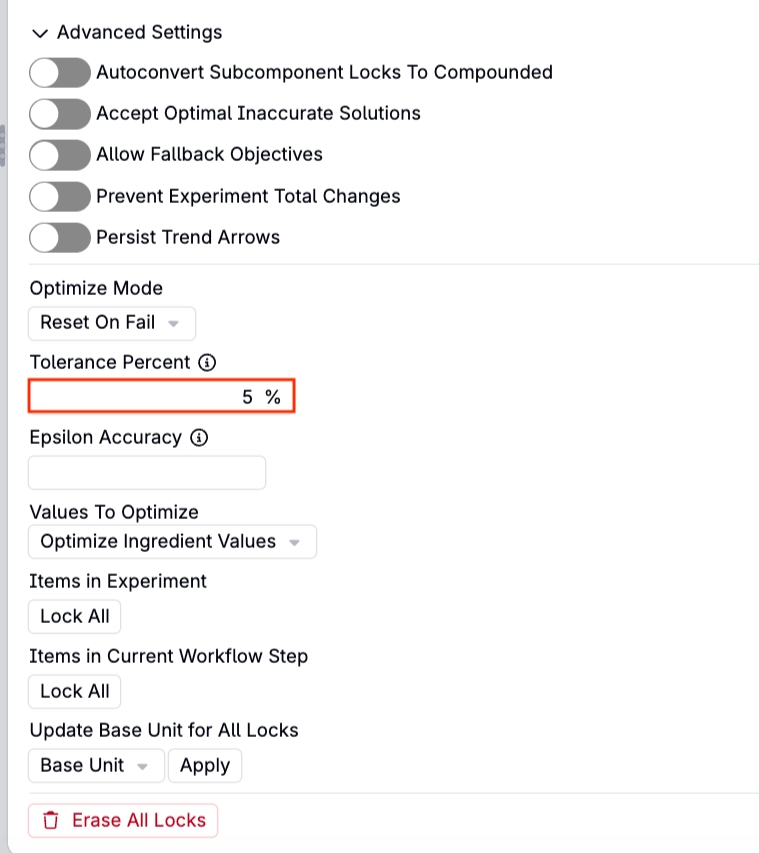Open Optimize Ingredient Values dropdown
The height and width of the screenshot is (853, 759).
pyautogui.click(x=172, y=542)
